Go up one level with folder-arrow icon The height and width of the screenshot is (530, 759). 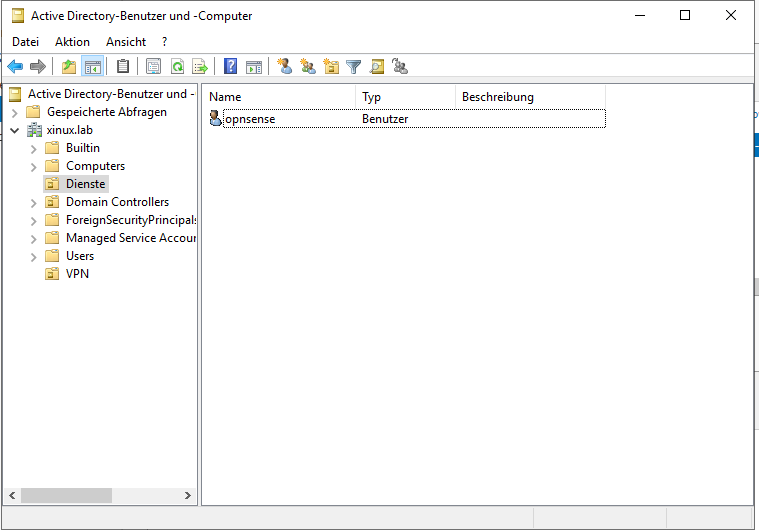pos(68,67)
